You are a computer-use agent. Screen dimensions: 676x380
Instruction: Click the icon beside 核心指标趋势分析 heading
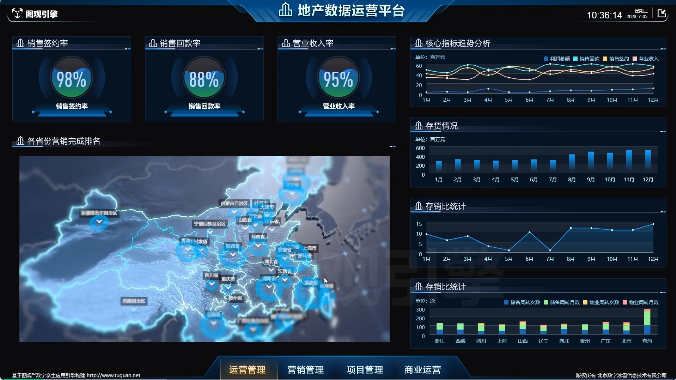pos(418,43)
